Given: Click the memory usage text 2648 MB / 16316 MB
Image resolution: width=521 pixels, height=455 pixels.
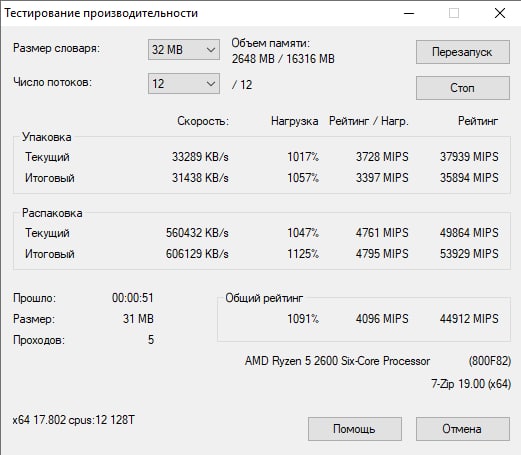Looking at the screenshot, I should point(283,59).
